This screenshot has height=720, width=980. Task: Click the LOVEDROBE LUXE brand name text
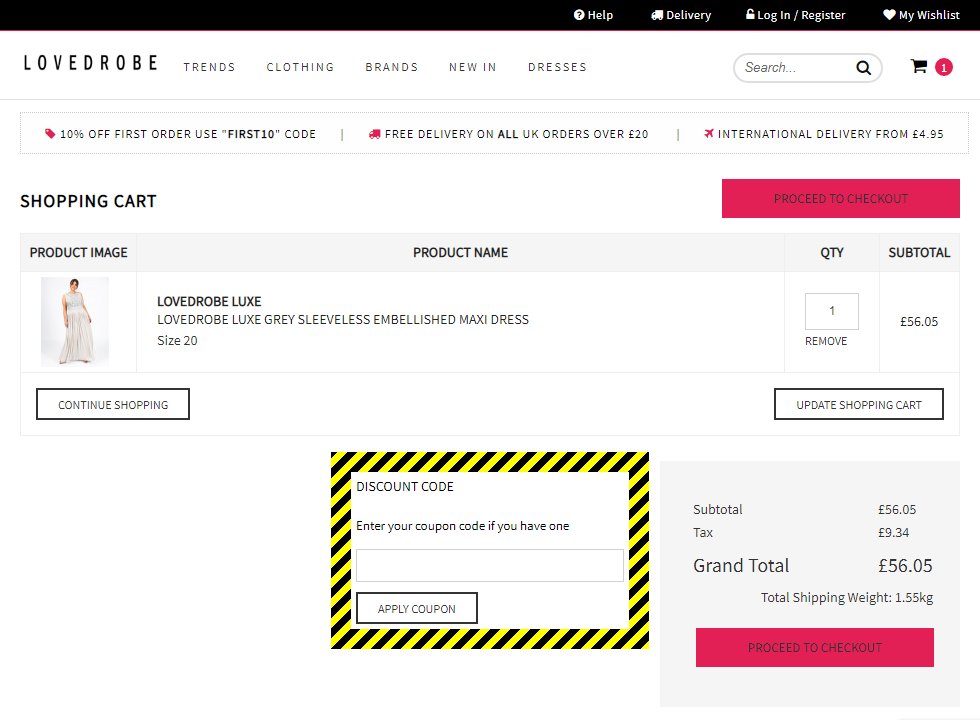pyautogui.click(x=209, y=301)
